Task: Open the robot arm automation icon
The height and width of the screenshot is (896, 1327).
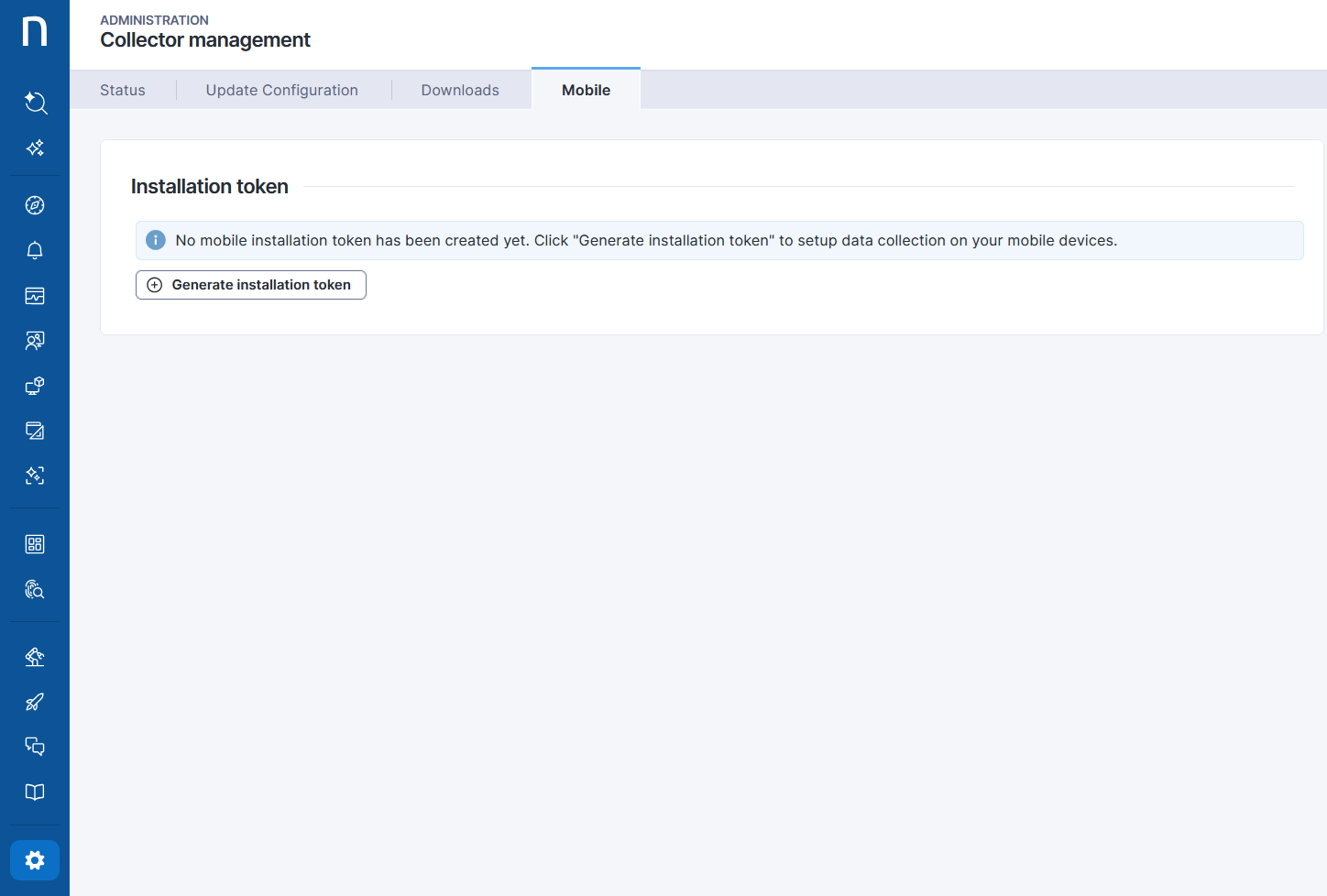Action: tap(35, 657)
